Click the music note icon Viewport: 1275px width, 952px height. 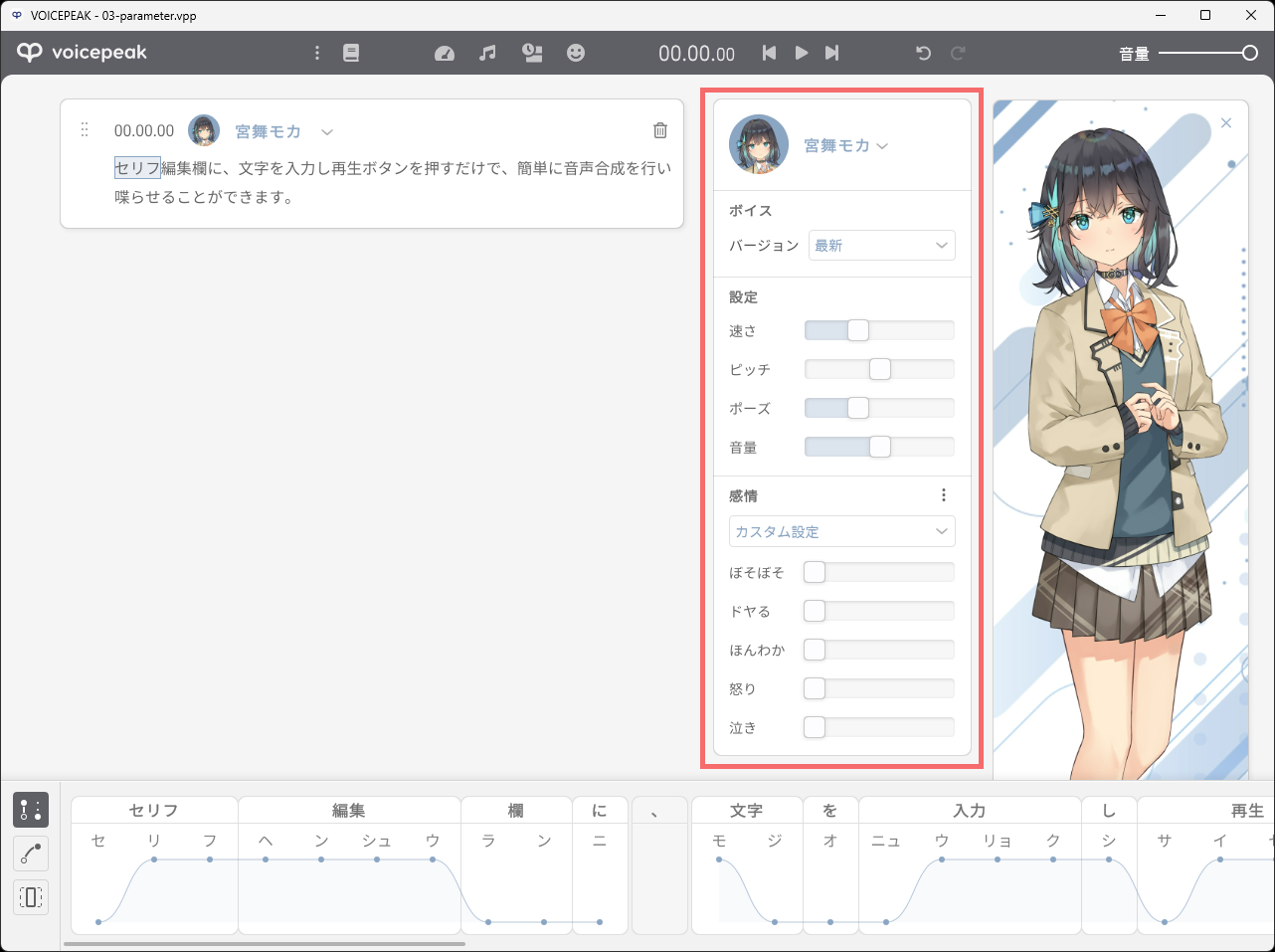[487, 53]
